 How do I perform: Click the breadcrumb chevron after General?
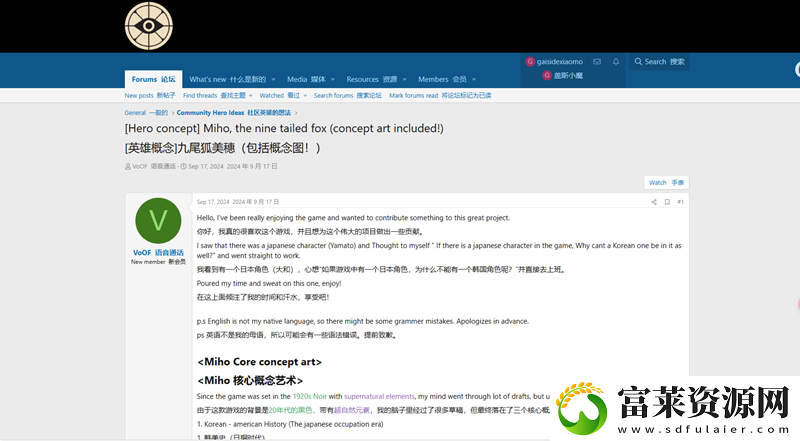click(173, 113)
